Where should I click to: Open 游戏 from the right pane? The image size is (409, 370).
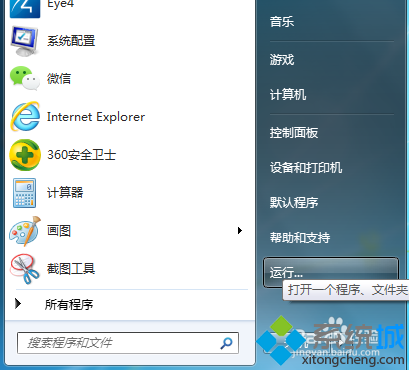click(282, 60)
